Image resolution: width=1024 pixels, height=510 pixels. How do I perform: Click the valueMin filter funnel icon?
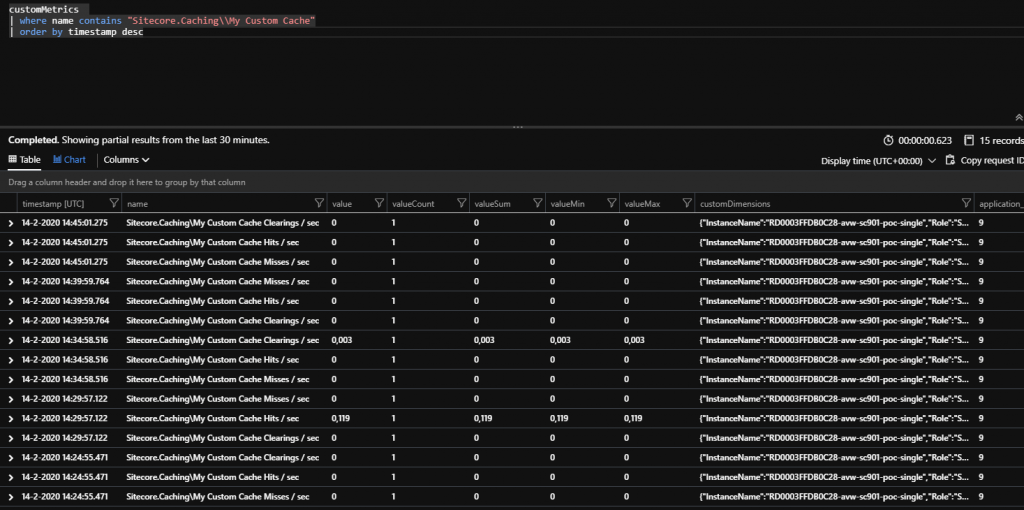pyautogui.click(x=609, y=203)
